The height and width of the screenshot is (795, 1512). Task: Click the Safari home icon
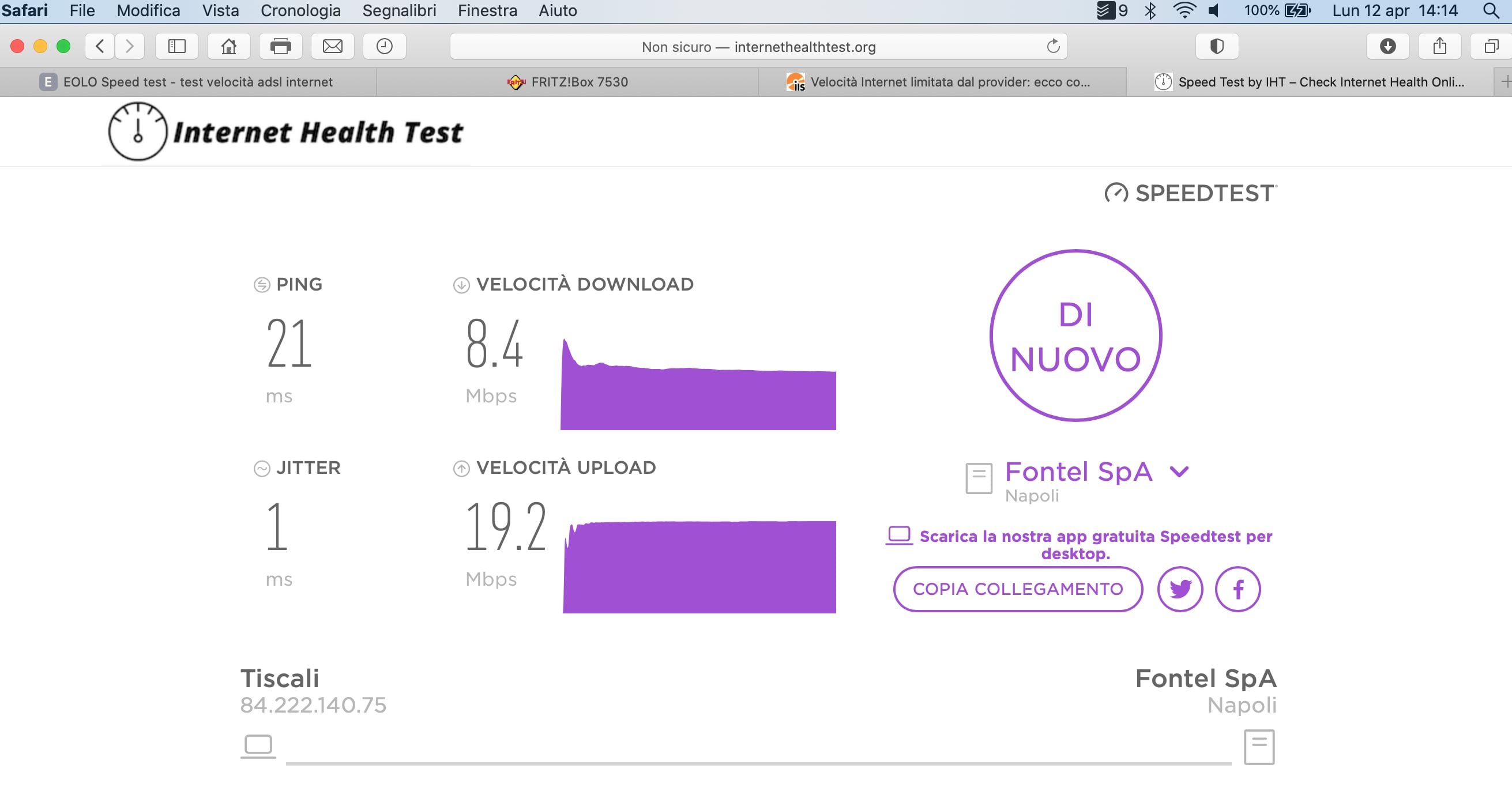pos(228,46)
